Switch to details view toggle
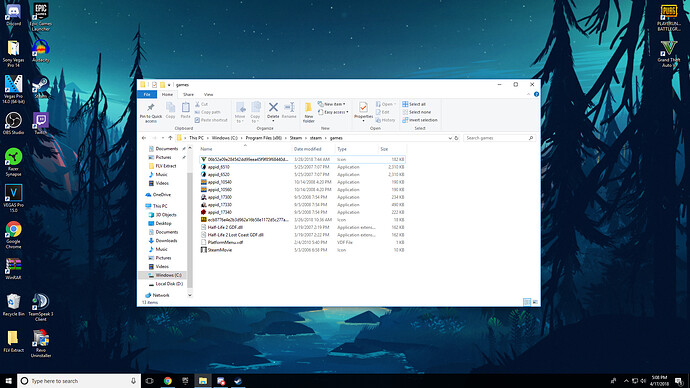The width and height of the screenshot is (690, 388). [x=527, y=302]
